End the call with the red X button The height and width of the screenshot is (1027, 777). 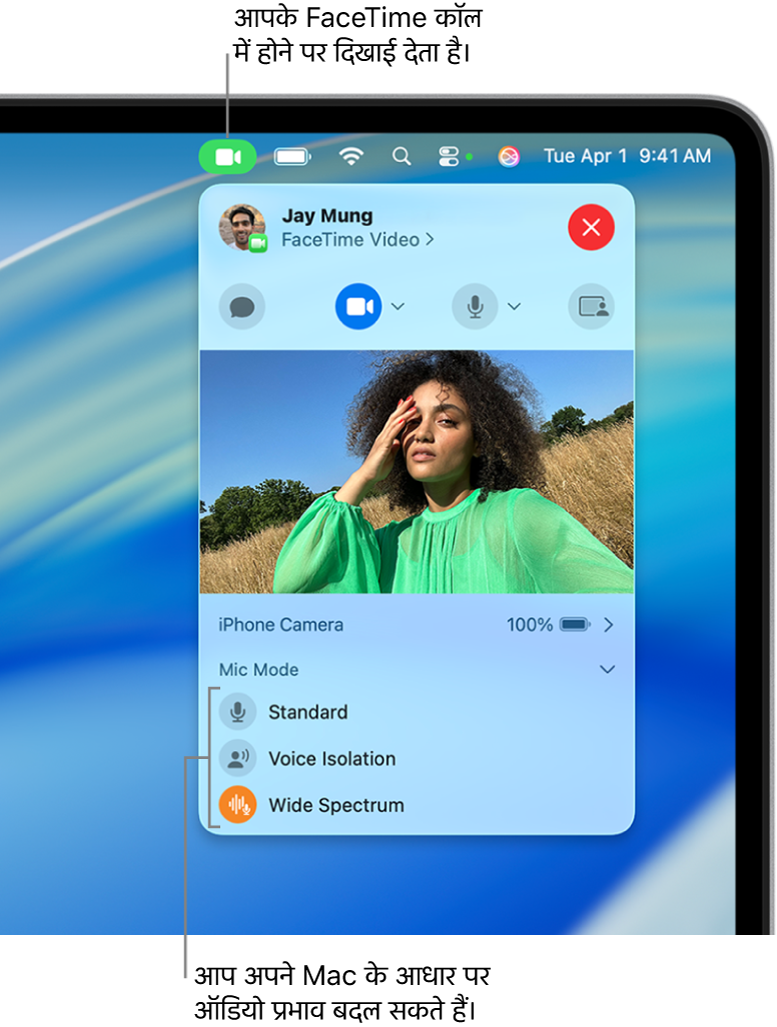pos(591,227)
